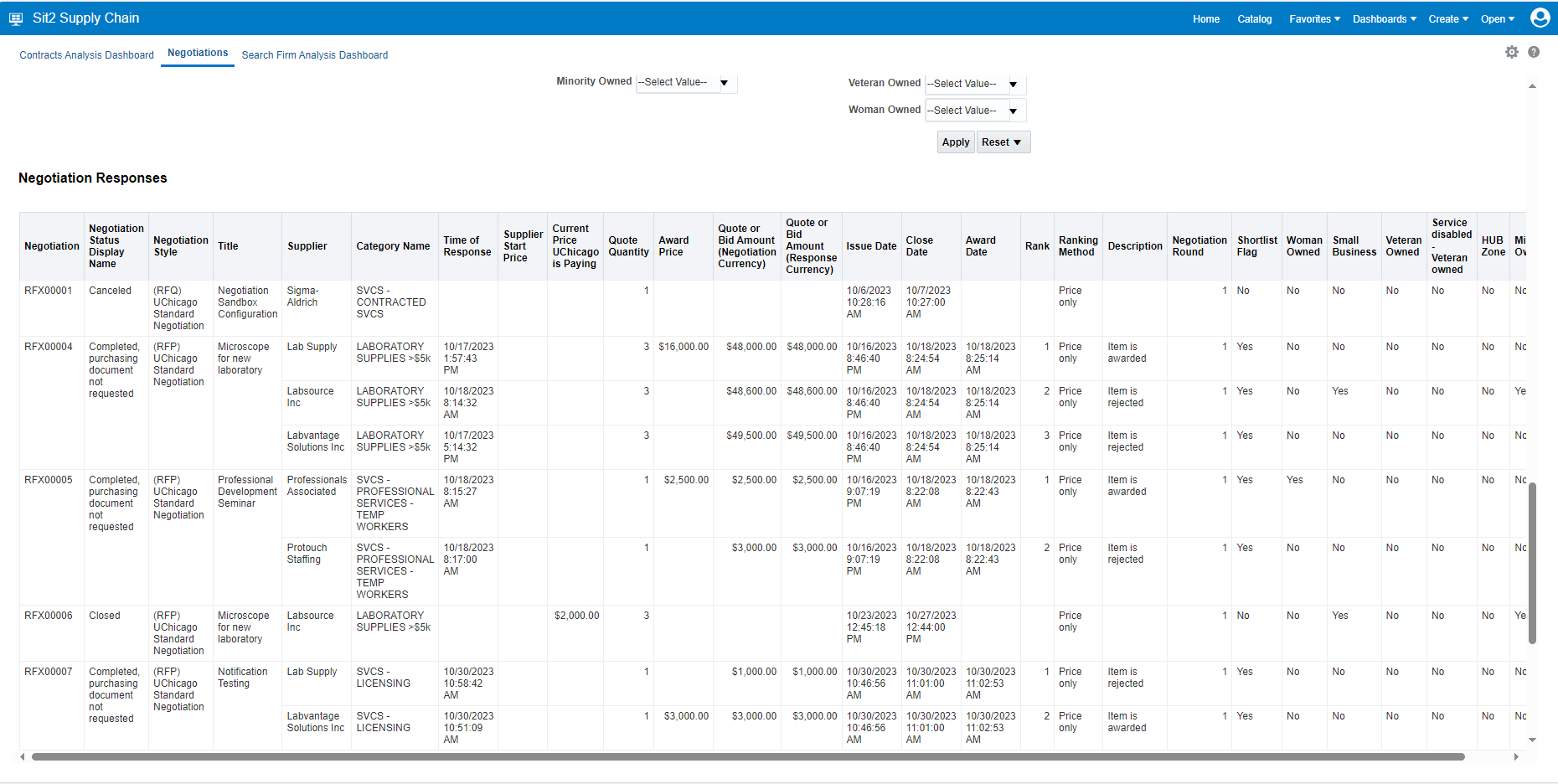This screenshot has width=1558, height=784.
Task: Click the Help question mark icon
Action: pyautogui.click(x=1535, y=52)
